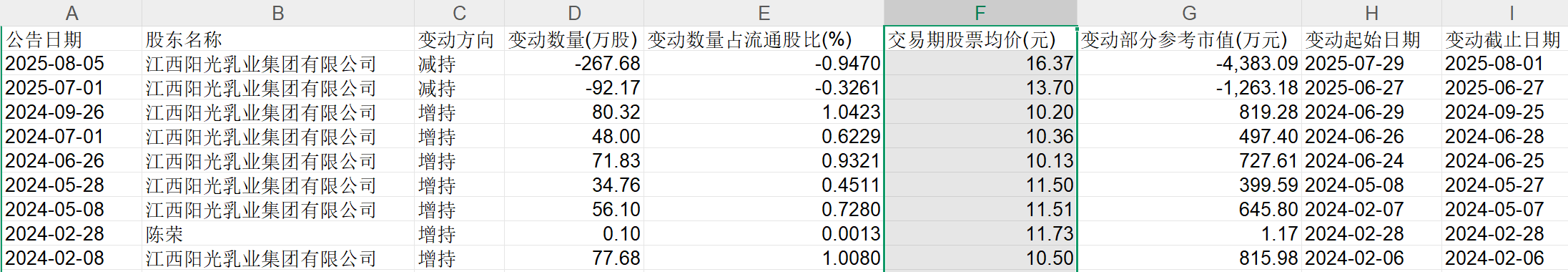Select the market value cell -4,383.09
Image resolution: width=1568 pixels, height=272 pixels.
pyautogui.click(x=1189, y=64)
